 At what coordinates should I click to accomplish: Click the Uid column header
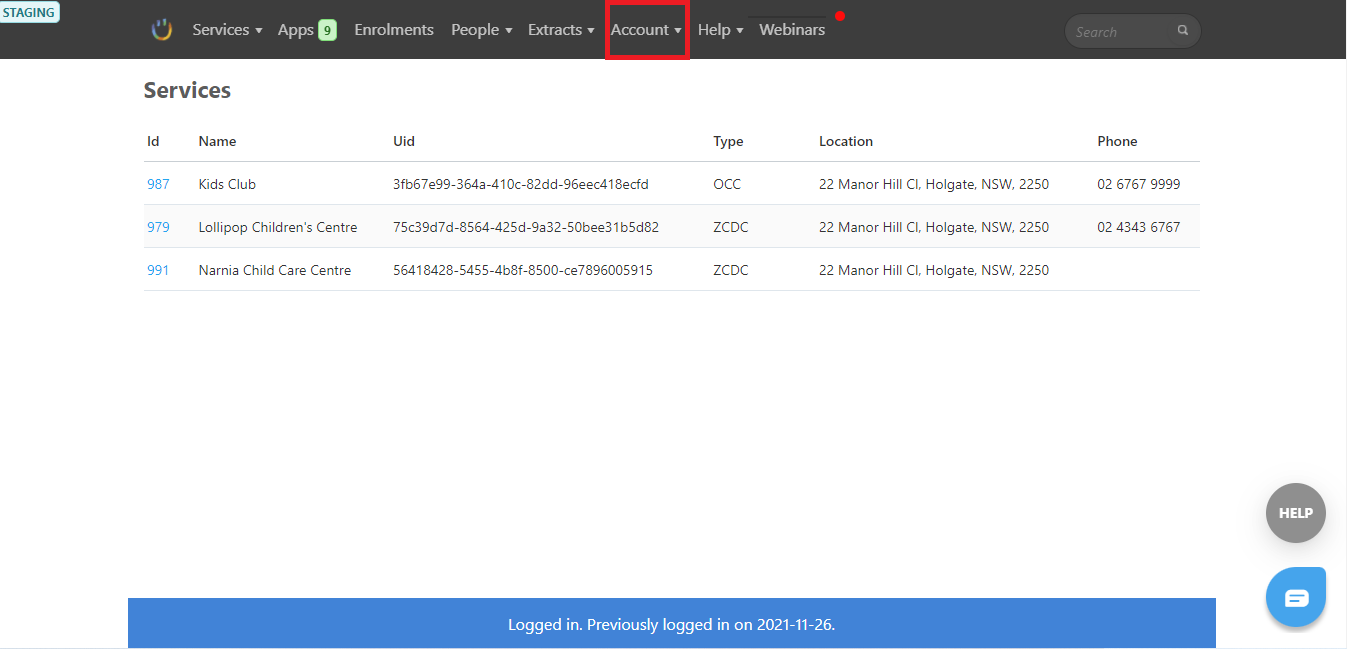404,141
